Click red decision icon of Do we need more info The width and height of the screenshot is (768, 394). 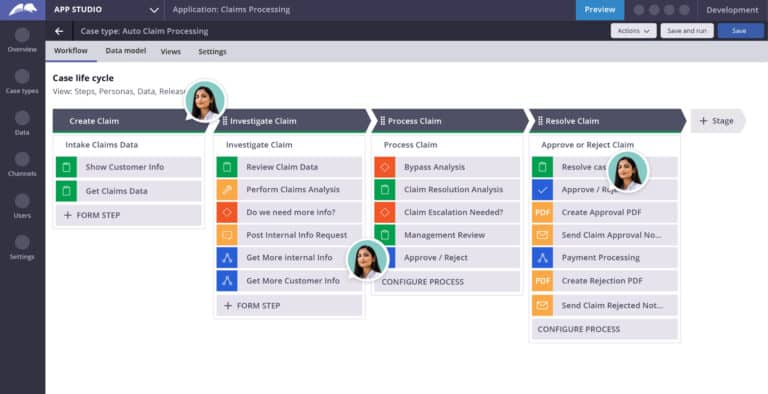[x=227, y=212]
